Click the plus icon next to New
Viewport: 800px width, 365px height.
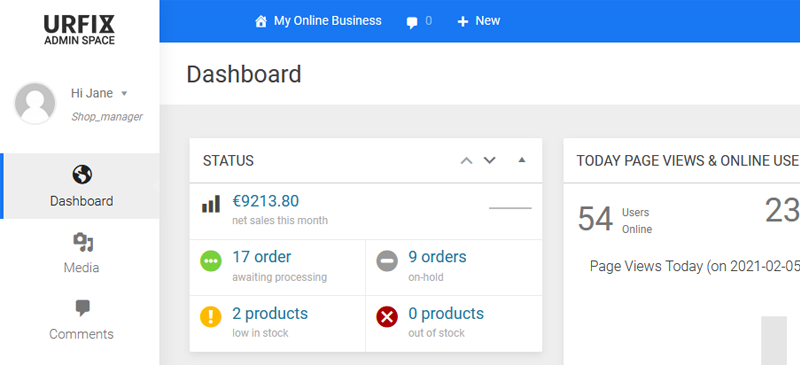pos(462,21)
